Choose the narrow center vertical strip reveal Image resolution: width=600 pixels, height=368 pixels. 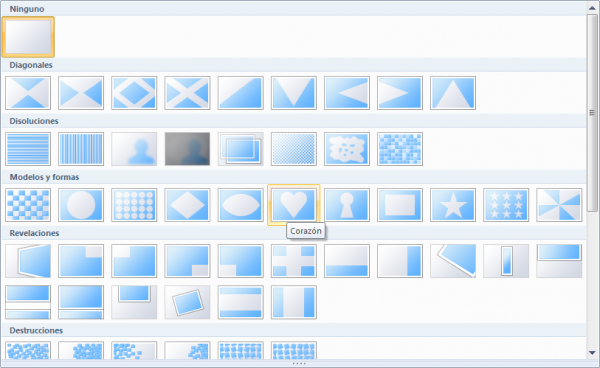click(506, 261)
